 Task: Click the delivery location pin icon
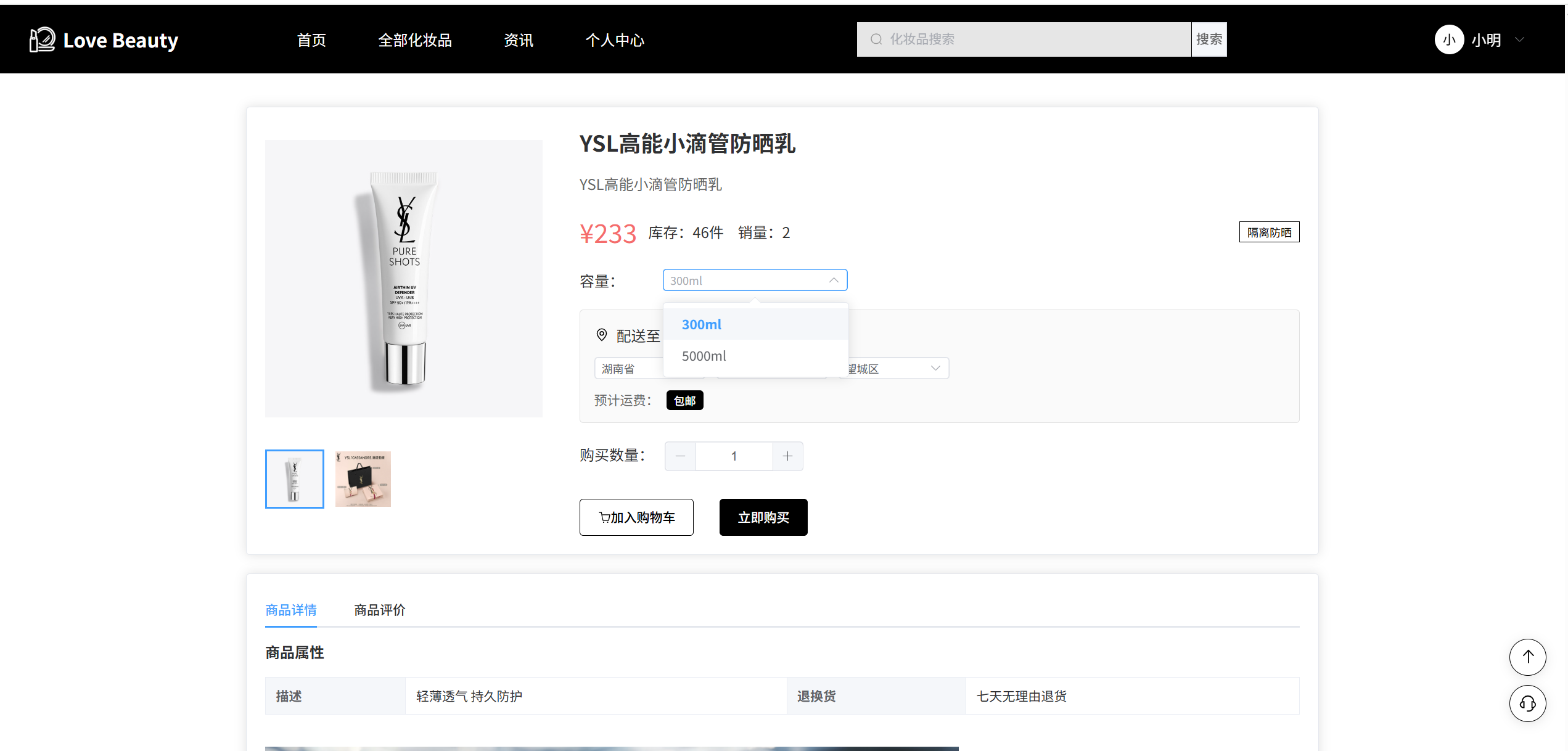click(601, 335)
